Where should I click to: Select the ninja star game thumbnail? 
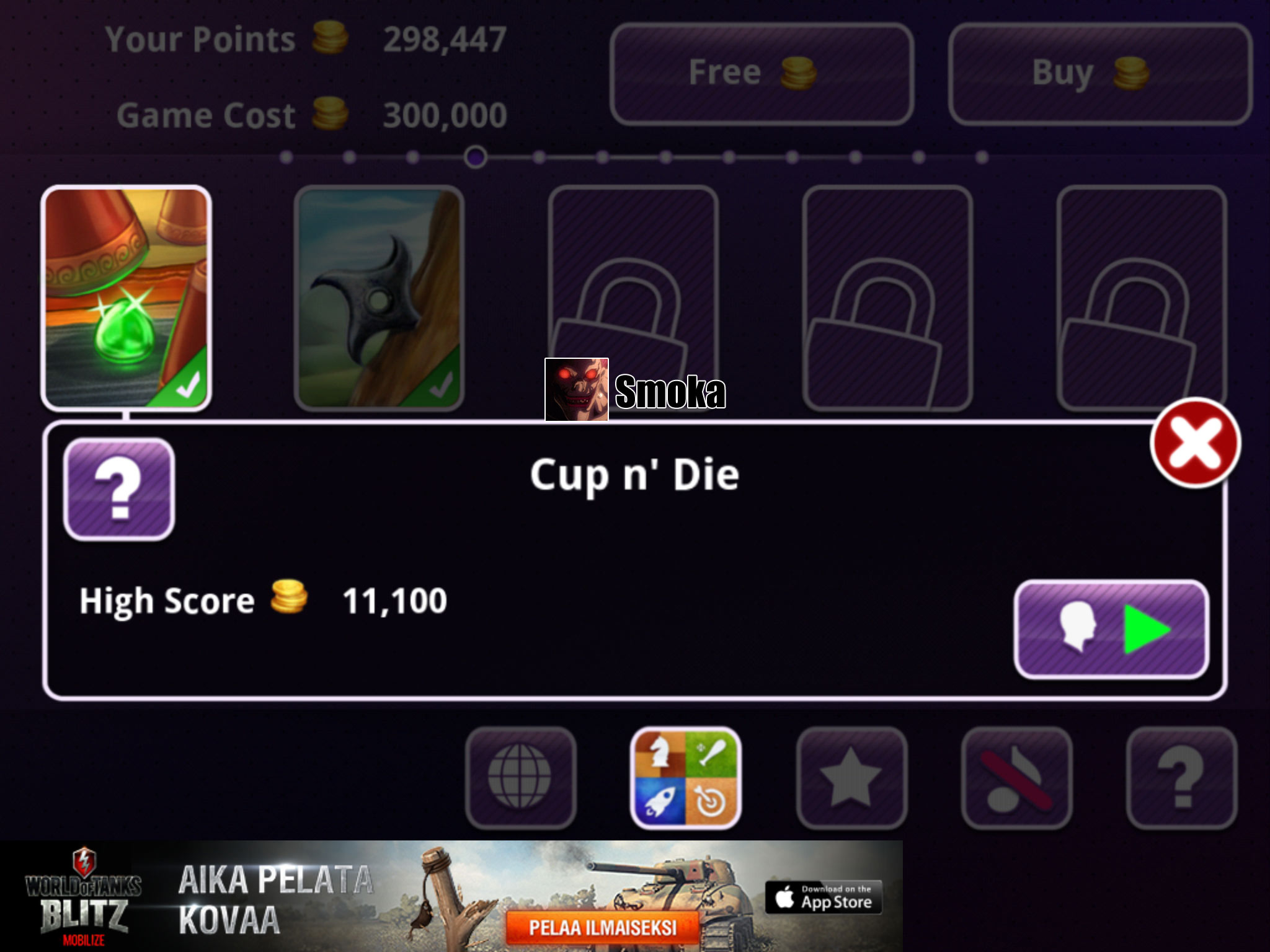(380, 298)
